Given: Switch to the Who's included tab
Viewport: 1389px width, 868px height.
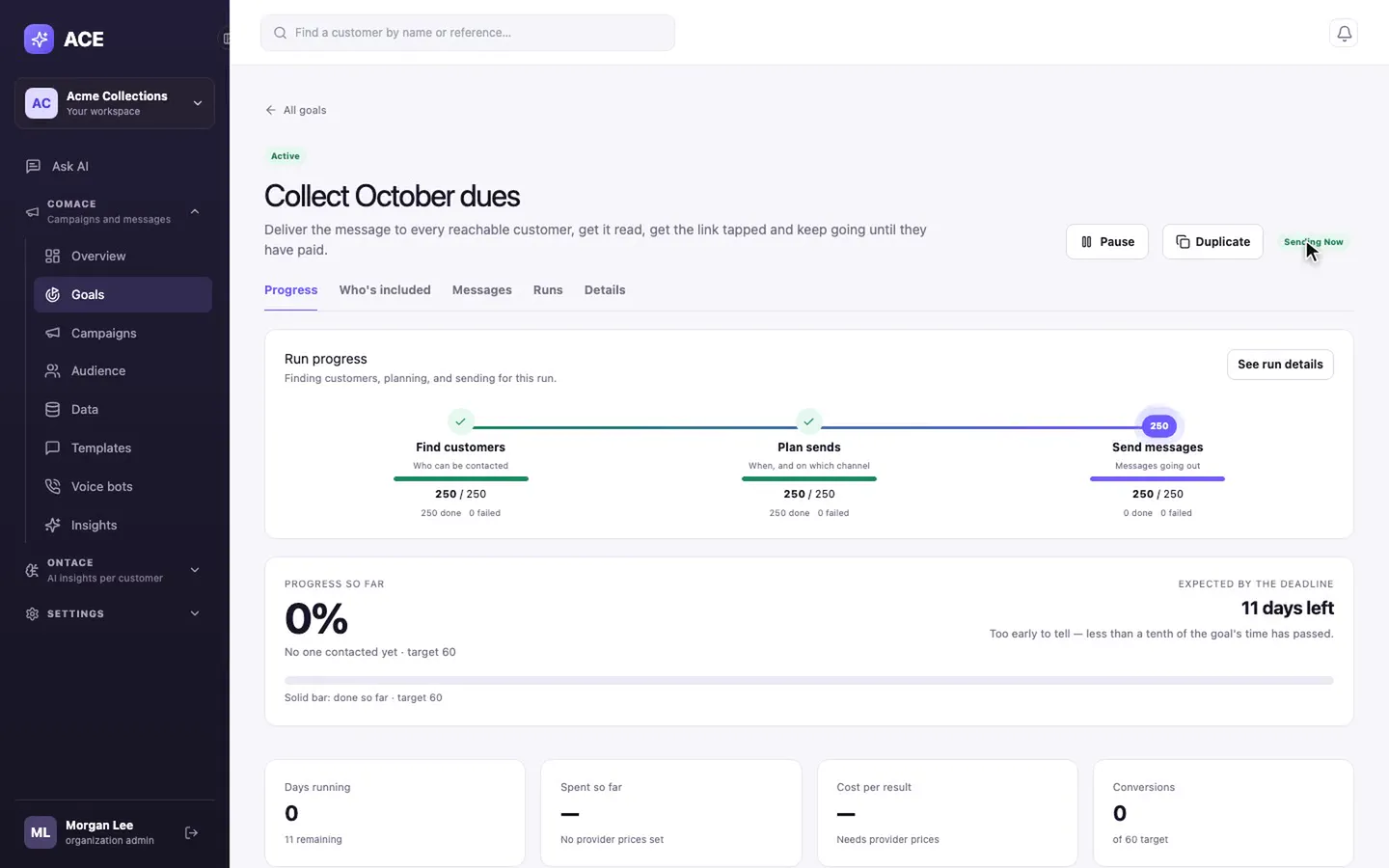Looking at the screenshot, I should [385, 290].
